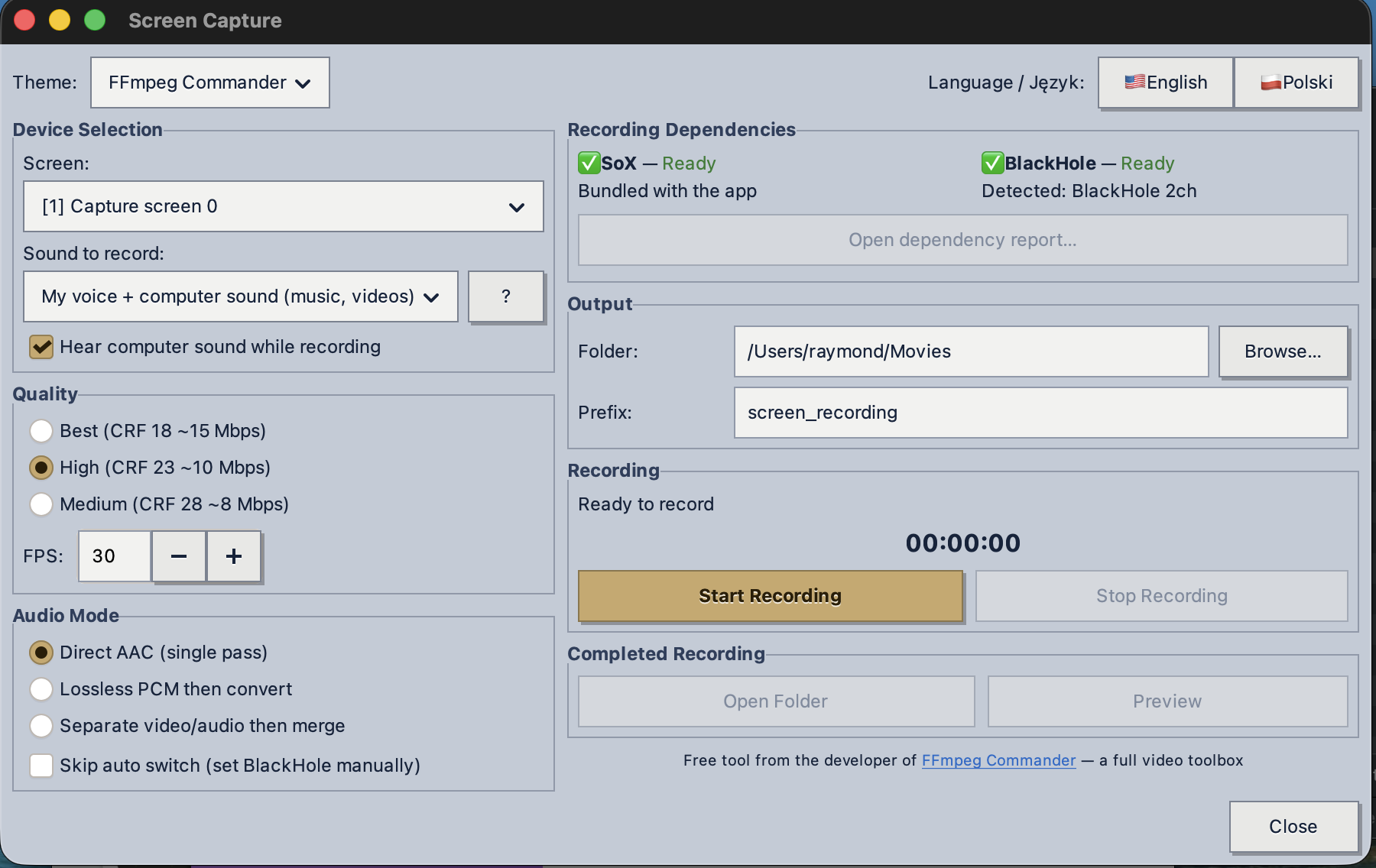Click Stop Recording
Image resolution: width=1376 pixels, height=868 pixels.
(1162, 596)
